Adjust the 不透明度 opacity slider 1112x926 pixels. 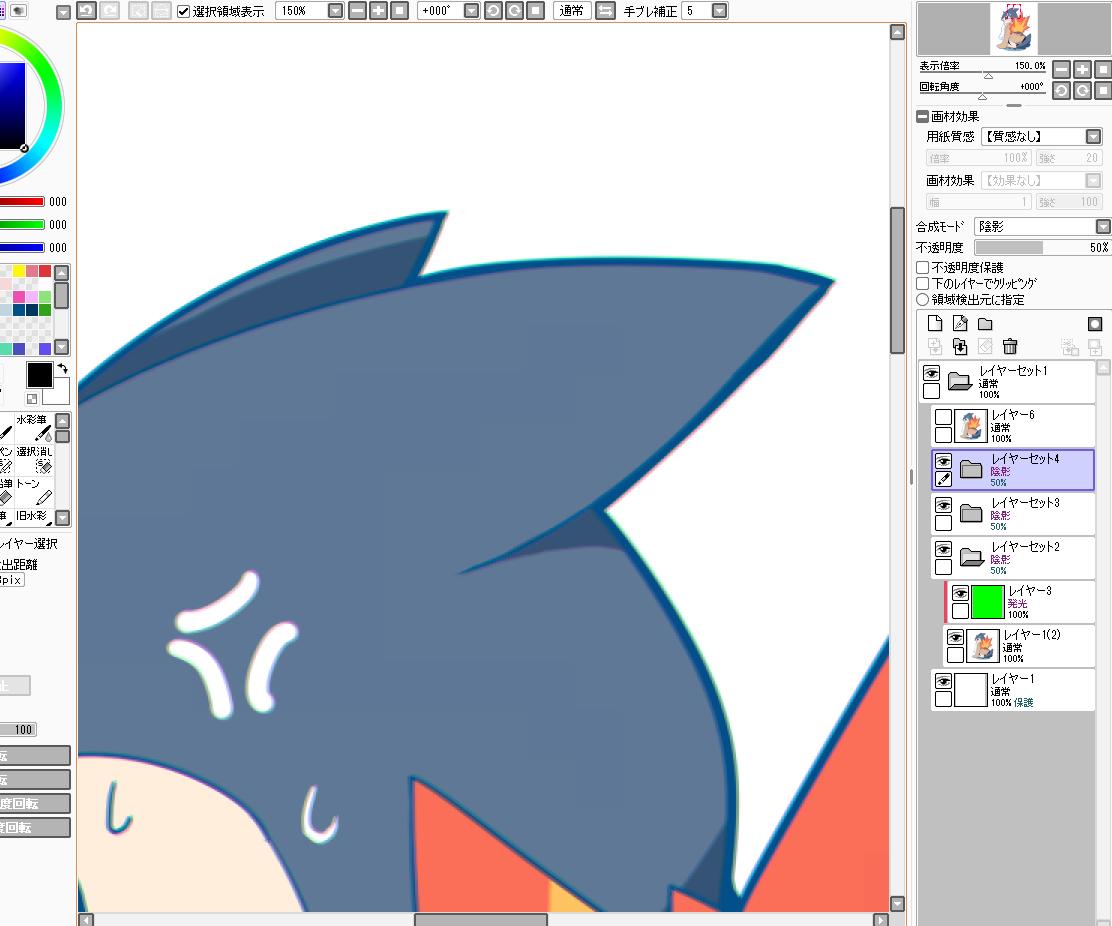[1042, 247]
